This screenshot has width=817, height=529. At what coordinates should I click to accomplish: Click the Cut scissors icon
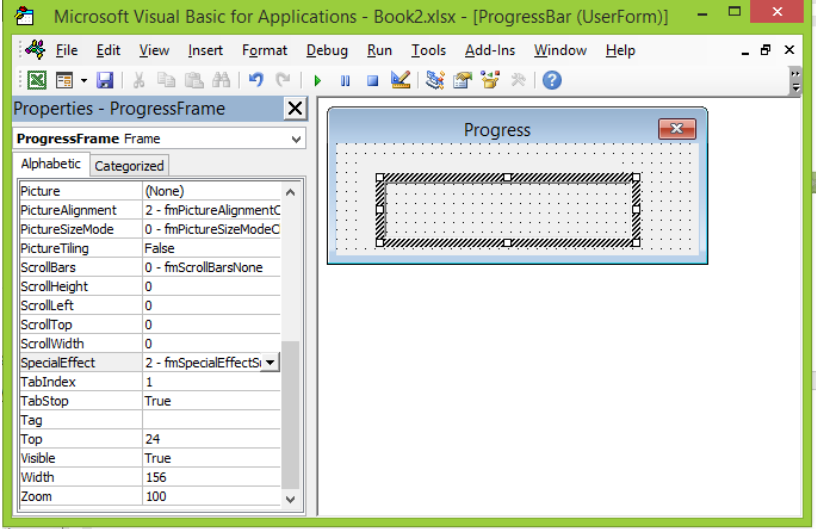tap(139, 80)
